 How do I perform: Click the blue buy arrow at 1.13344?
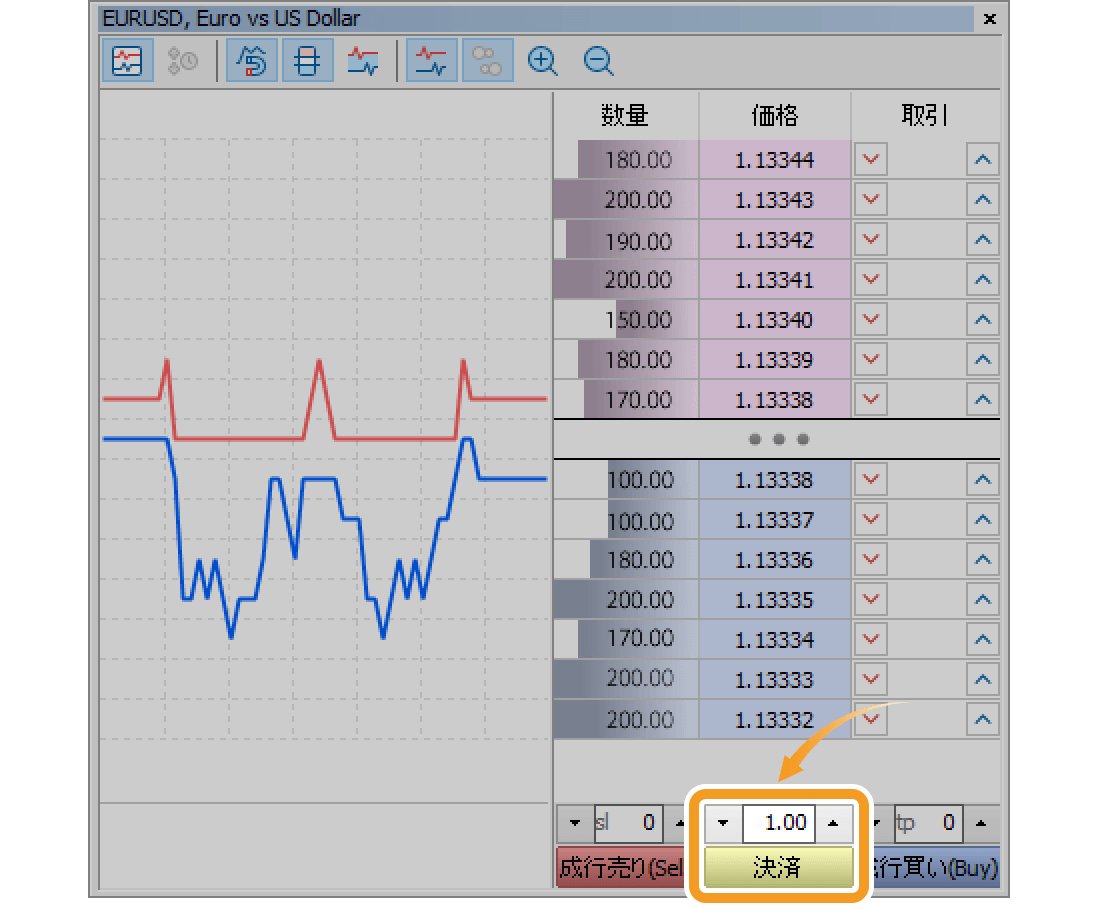(983, 160)
